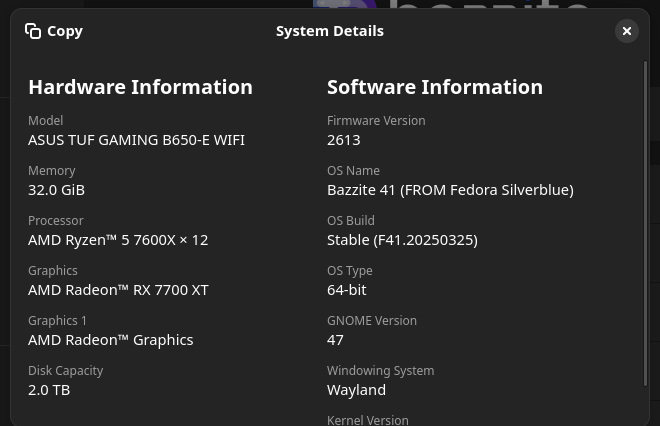This screenshot has width=660, height=426.
Task: Click the Kernel Version label
Action: click(367, 420)
